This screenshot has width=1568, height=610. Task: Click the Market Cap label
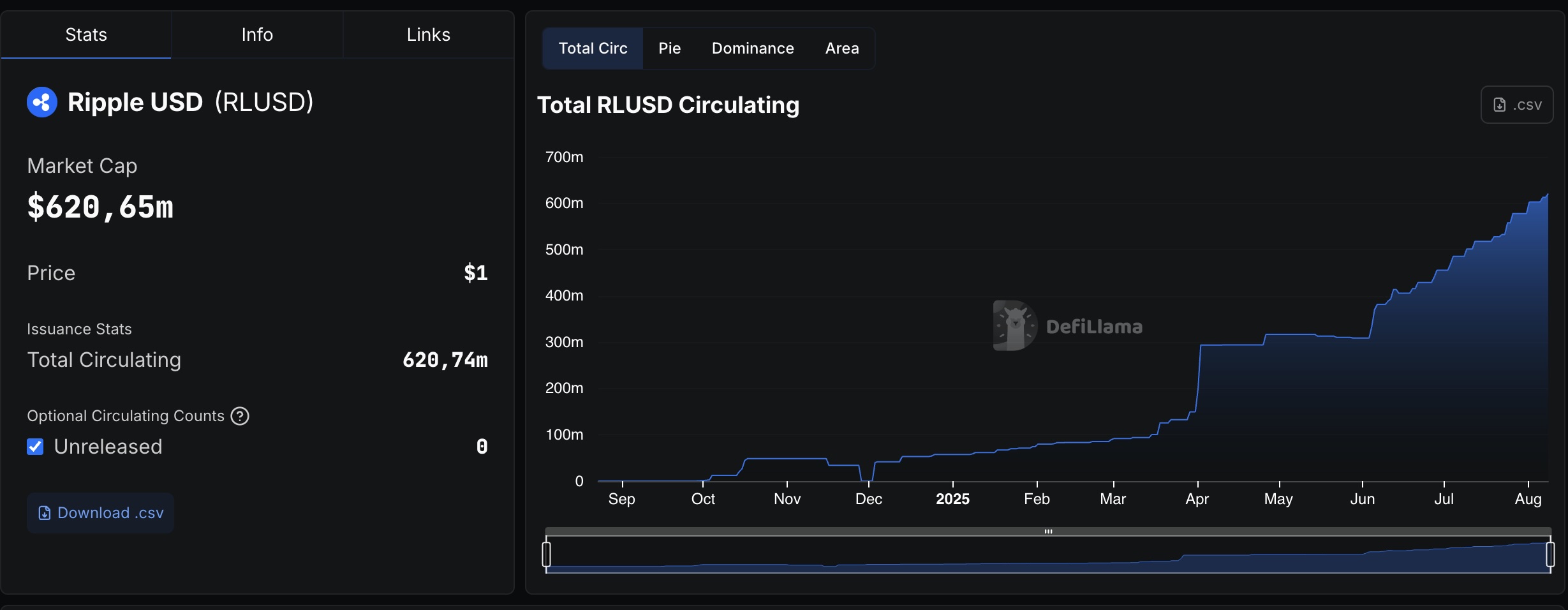tap(82, 166)
